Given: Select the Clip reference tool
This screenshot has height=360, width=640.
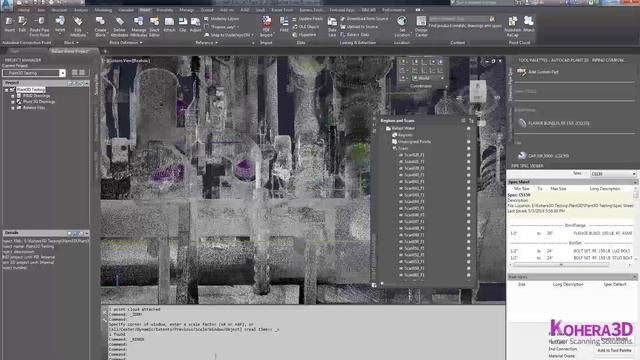Looking at the screenshot, I should 182,24.
